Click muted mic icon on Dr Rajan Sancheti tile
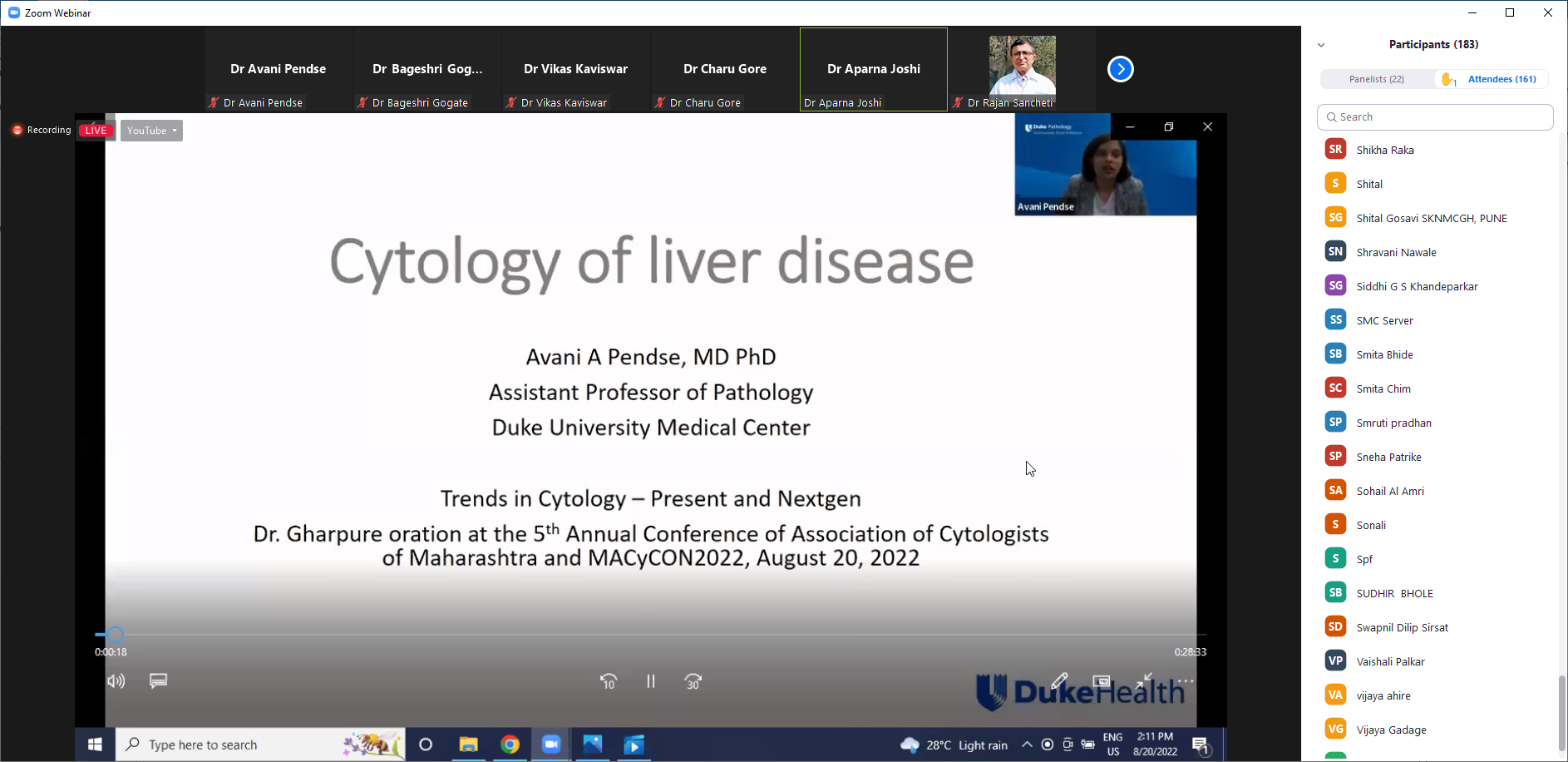This screenshot has height=762, width=1568. [958, 102]
